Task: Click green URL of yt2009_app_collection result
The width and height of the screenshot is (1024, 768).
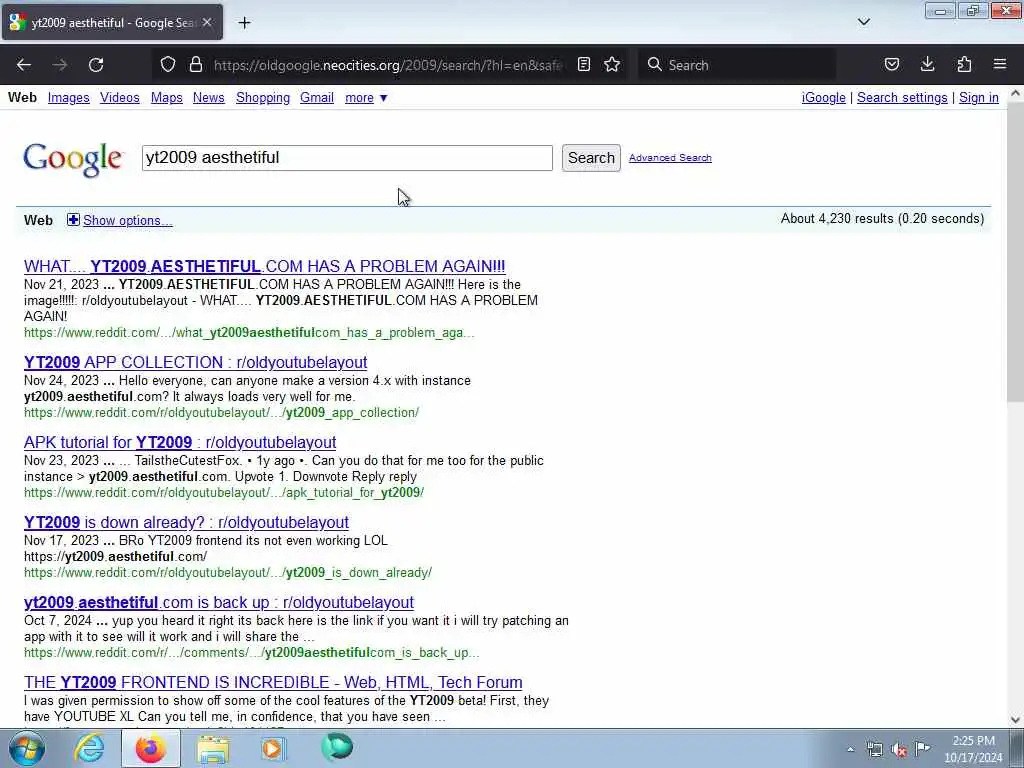Action: (x=221, y=413)
